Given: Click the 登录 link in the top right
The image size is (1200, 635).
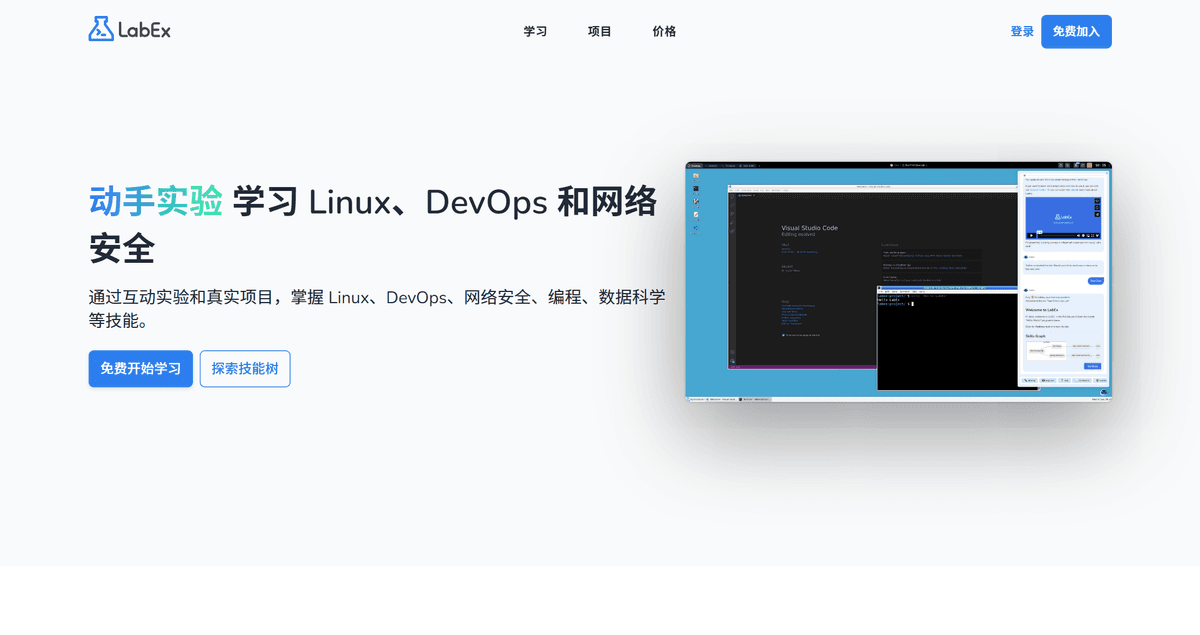Looking at the screenshot, I should pos(1021,31).
